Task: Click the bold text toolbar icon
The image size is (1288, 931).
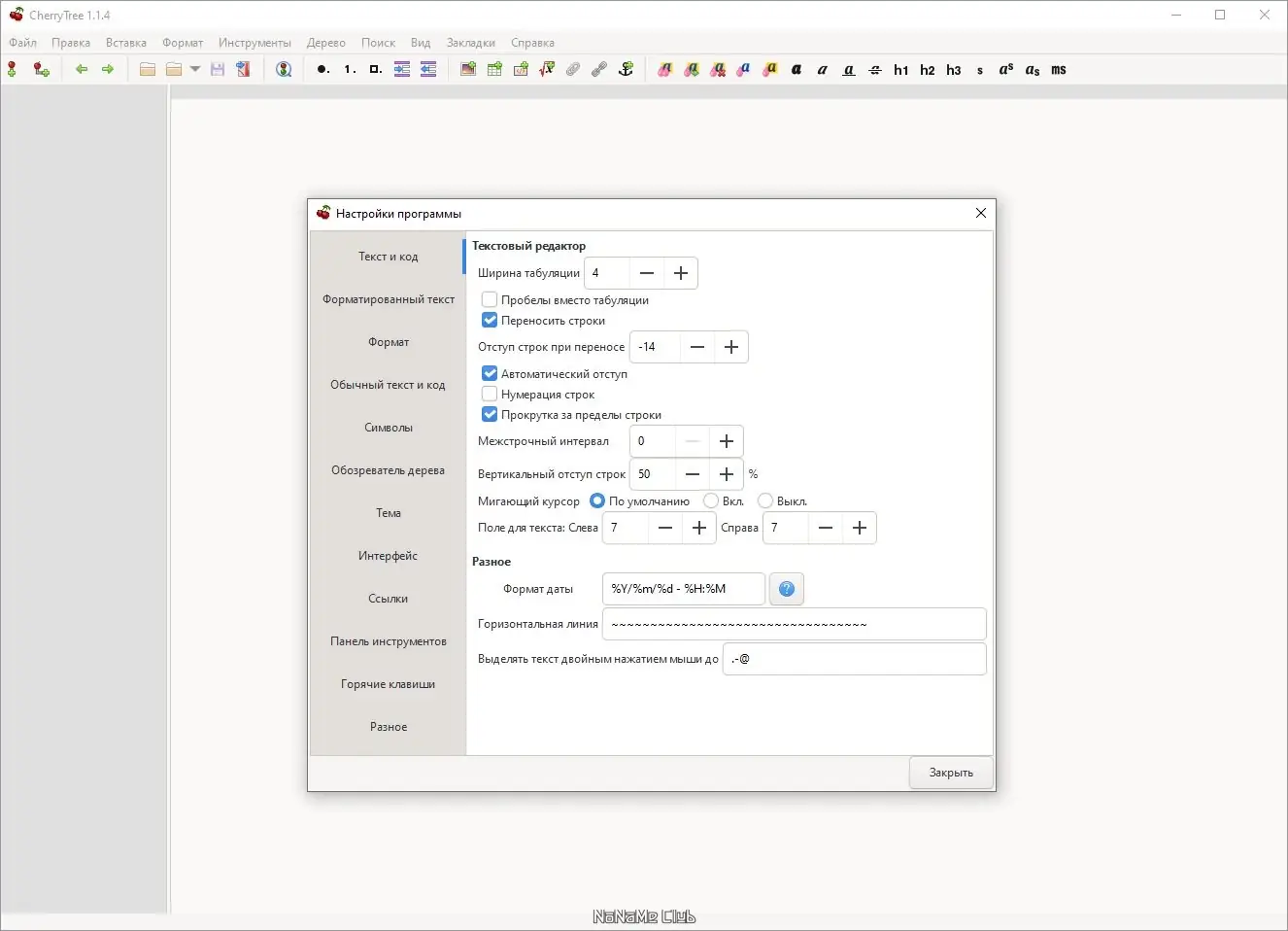Action: tap(797, 69)
